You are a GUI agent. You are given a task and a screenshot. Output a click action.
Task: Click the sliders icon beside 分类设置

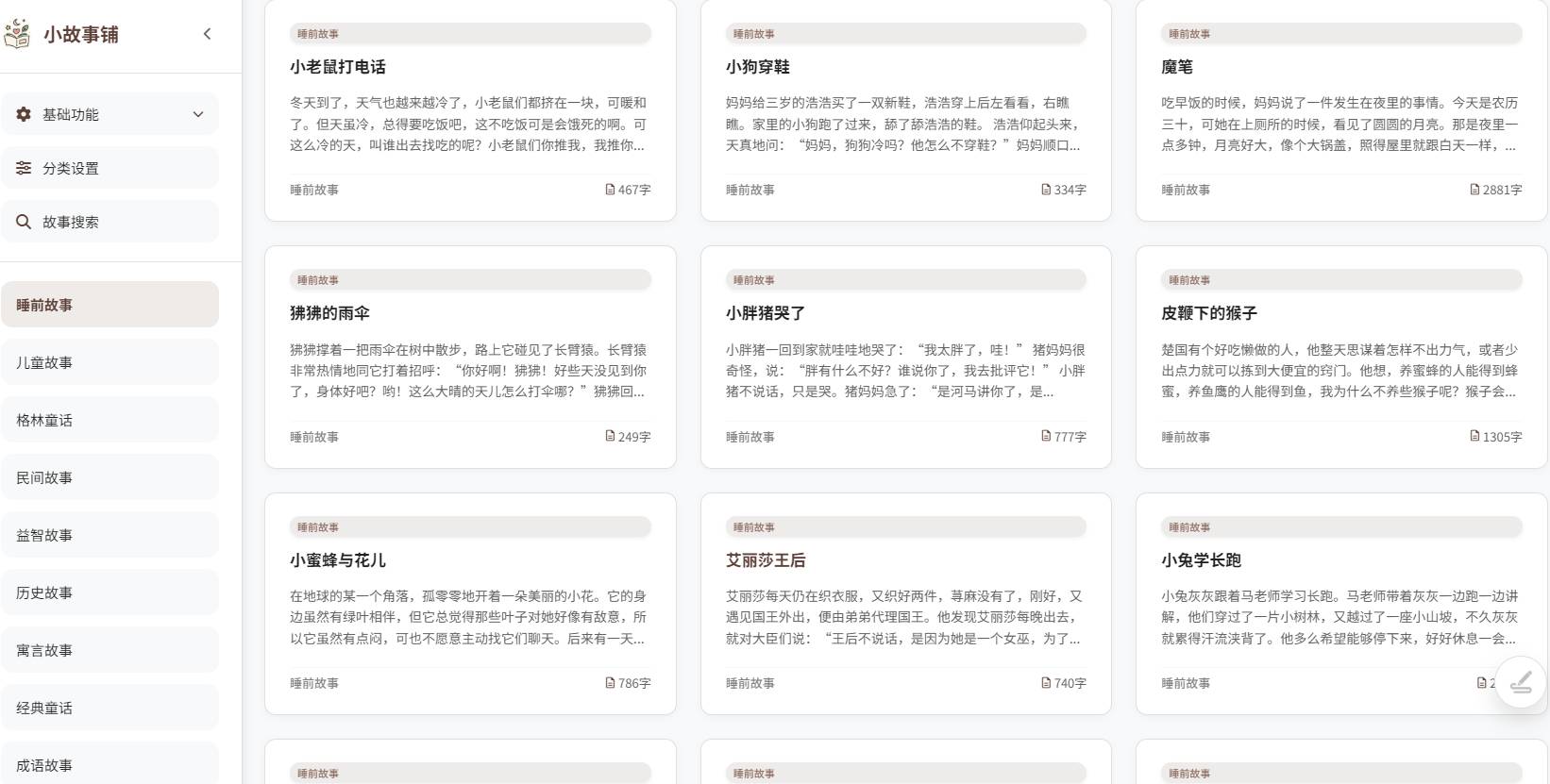[x=24, y=168]
